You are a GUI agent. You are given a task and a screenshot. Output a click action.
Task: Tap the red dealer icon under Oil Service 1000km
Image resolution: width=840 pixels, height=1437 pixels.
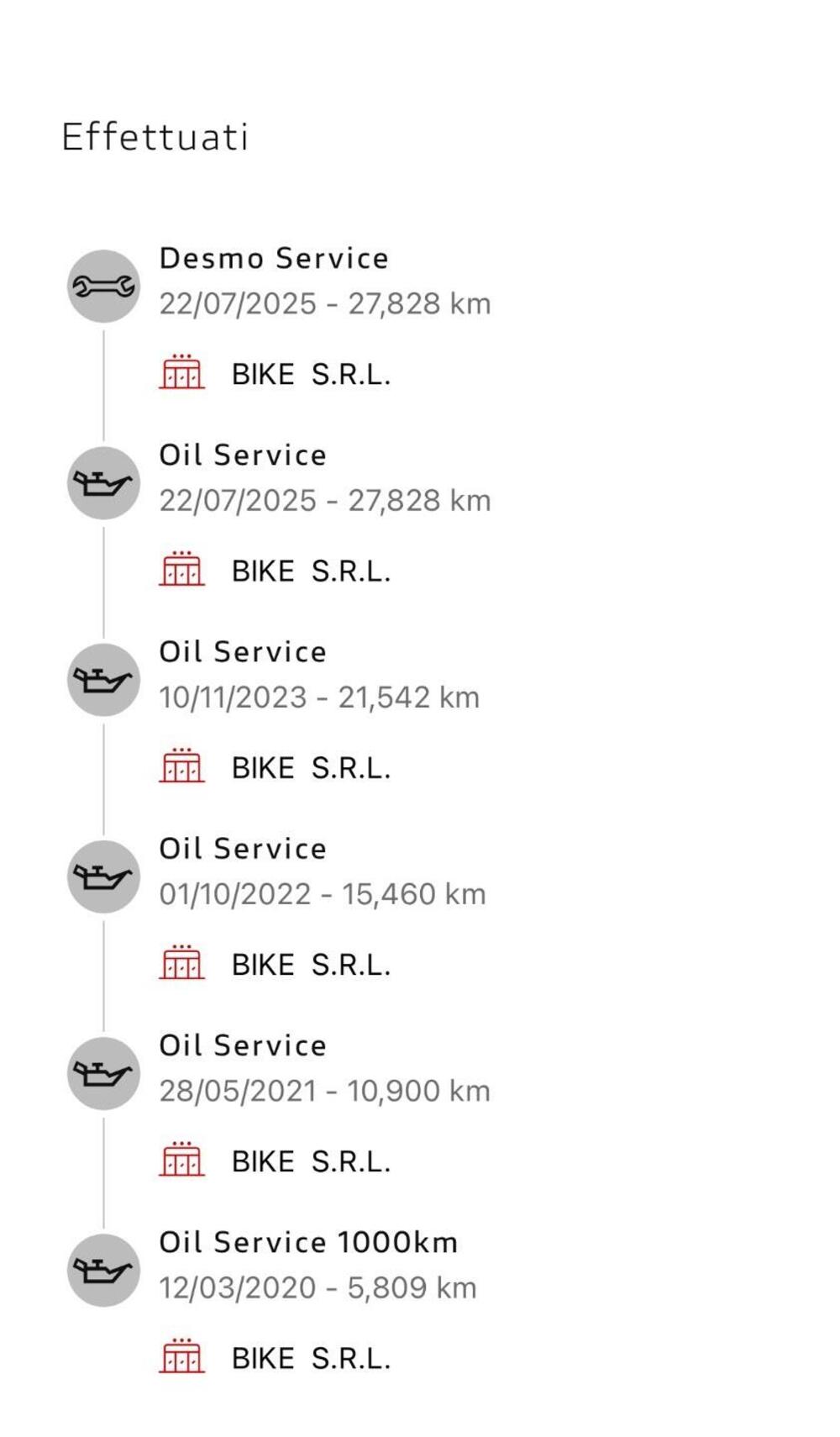tap(181, 1355)
